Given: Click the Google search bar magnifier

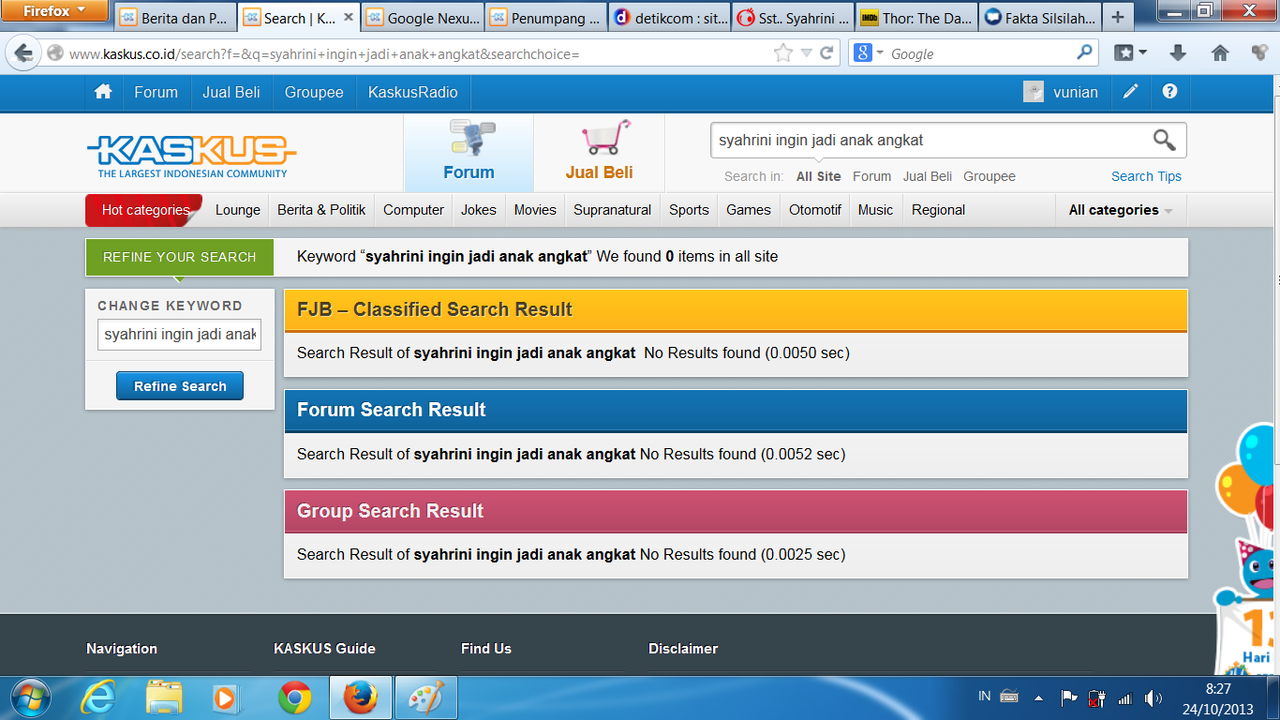Looking at the screenshot, I should pyautogui.click(x=1085, y=54).
